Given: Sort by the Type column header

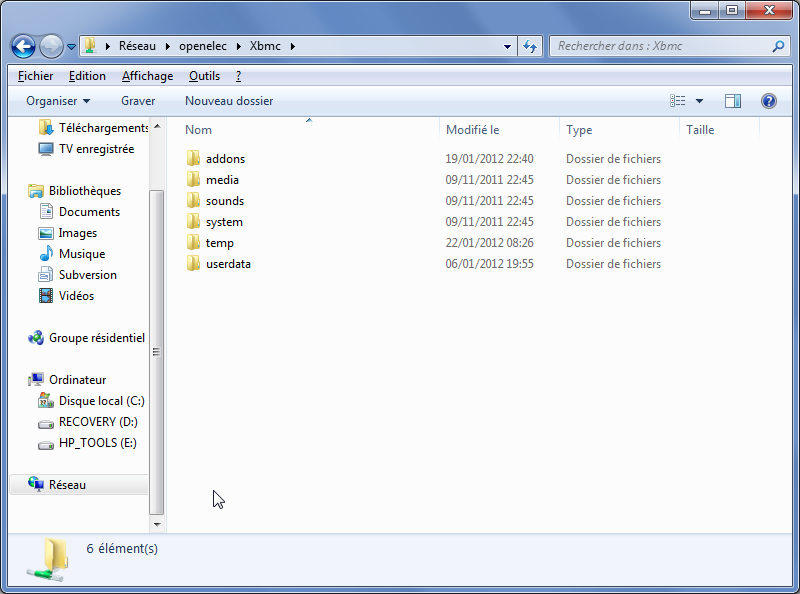Looking at the screenshot, I should [619, 130].
